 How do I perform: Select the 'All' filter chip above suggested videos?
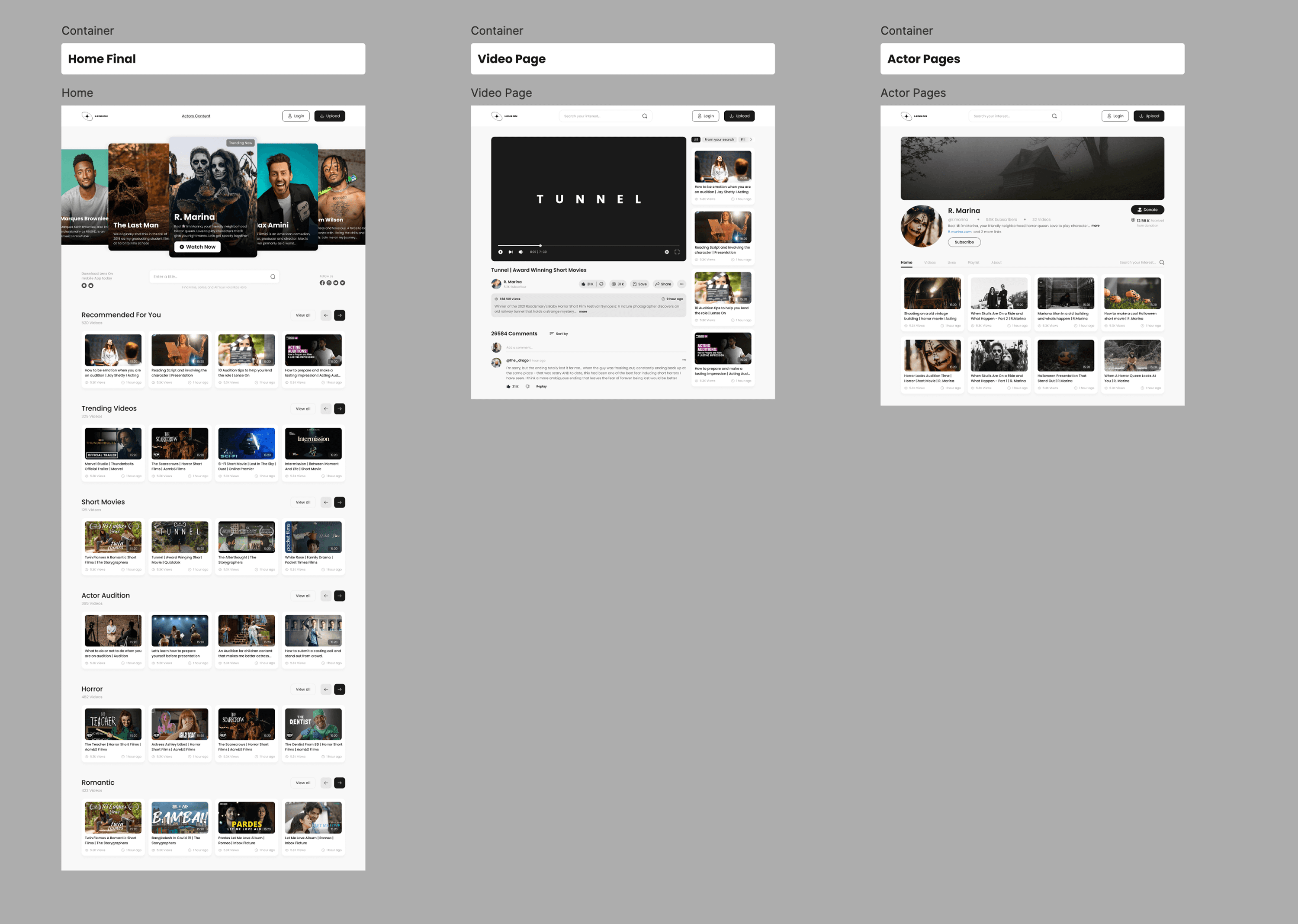(x=695, y=139)
